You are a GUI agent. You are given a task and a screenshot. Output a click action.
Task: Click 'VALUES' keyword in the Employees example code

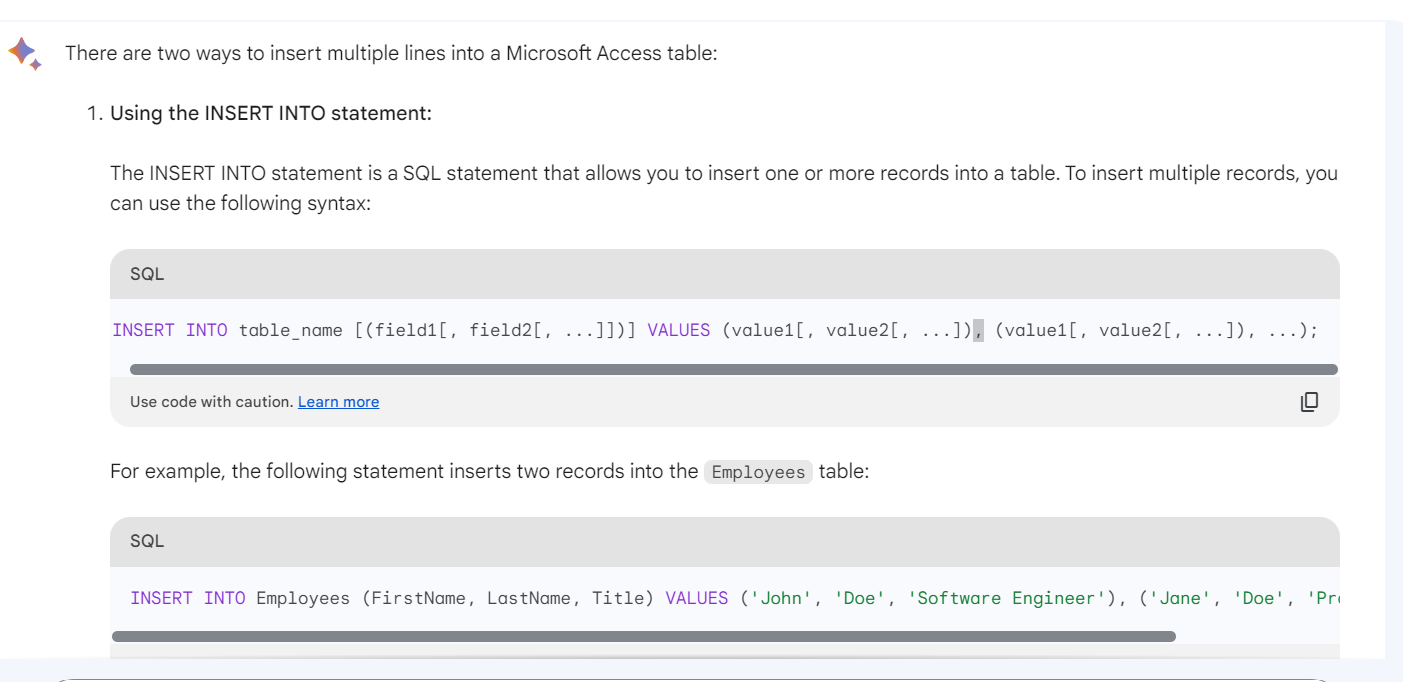pyautogui.click(x=697, y=598)
